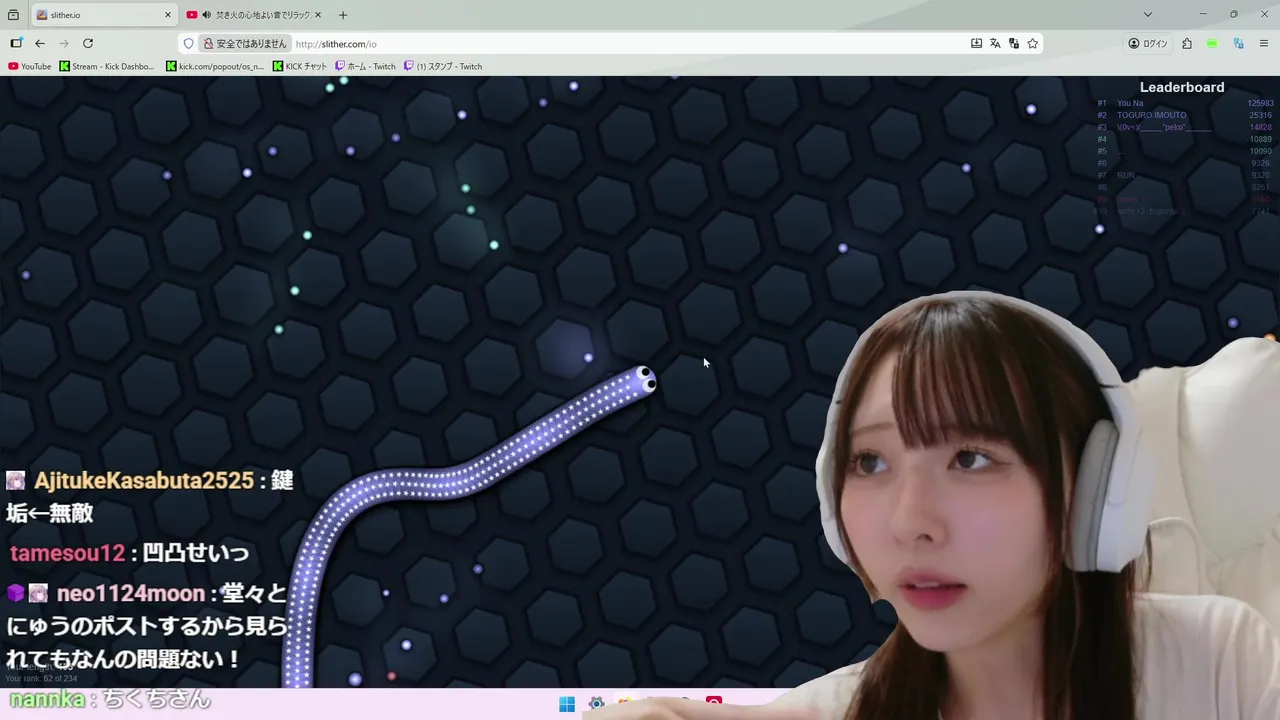Viewport: 1280px width, 720px height.
Task: Translate this page via address bar icon
Action: point(995,43)
